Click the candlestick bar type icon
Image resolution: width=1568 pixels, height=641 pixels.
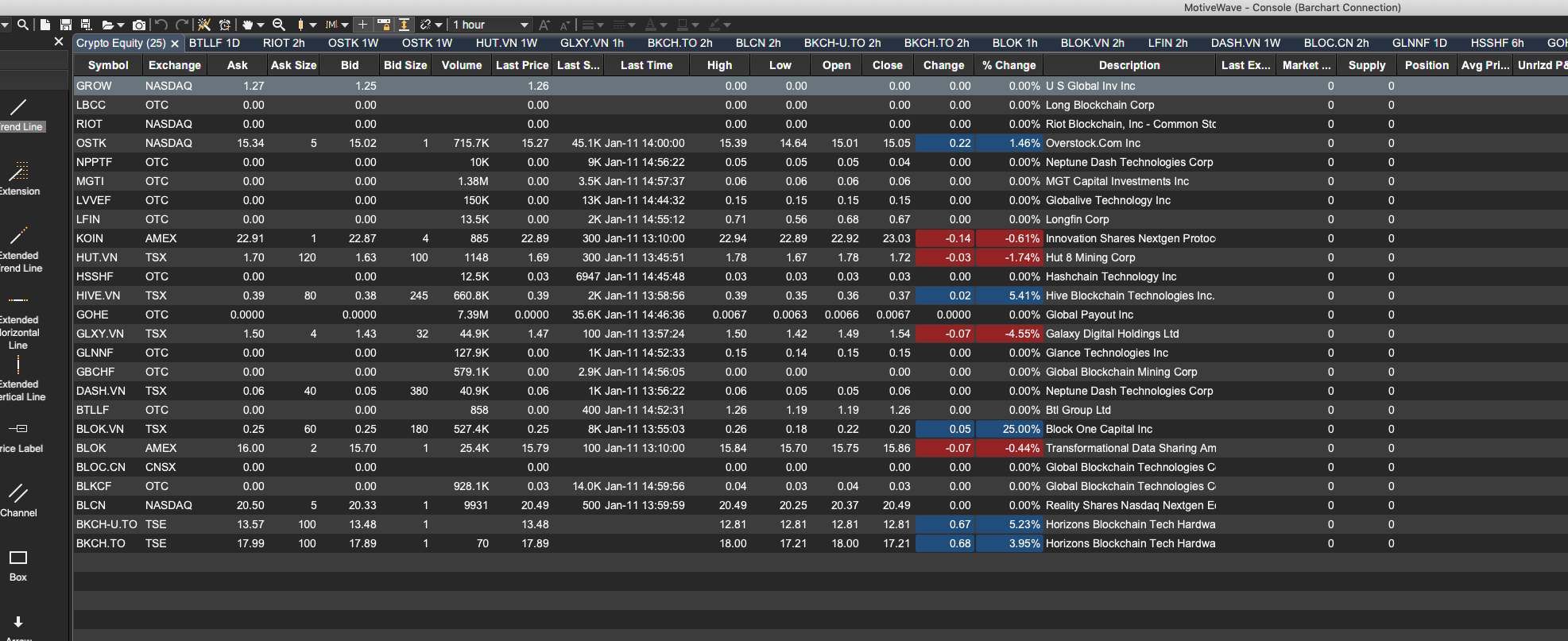(301, 25)
